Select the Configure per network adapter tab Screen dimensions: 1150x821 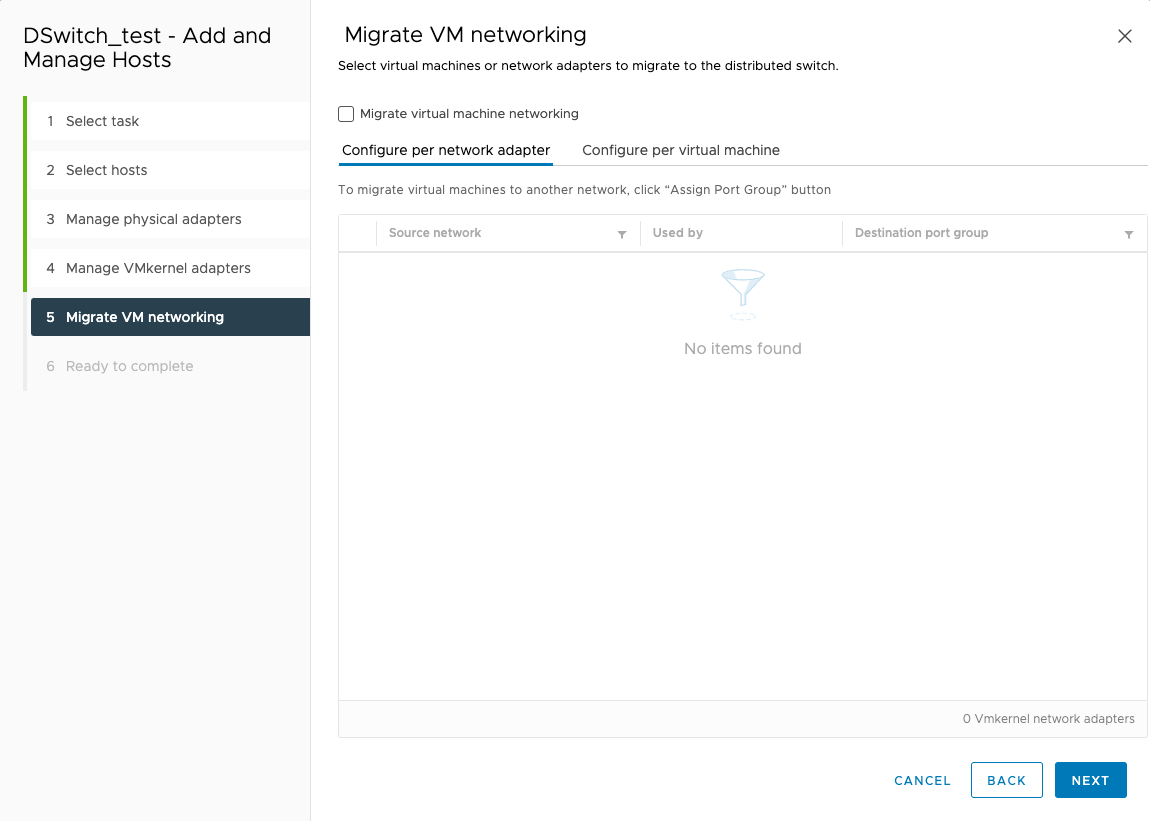pos(445,150)
